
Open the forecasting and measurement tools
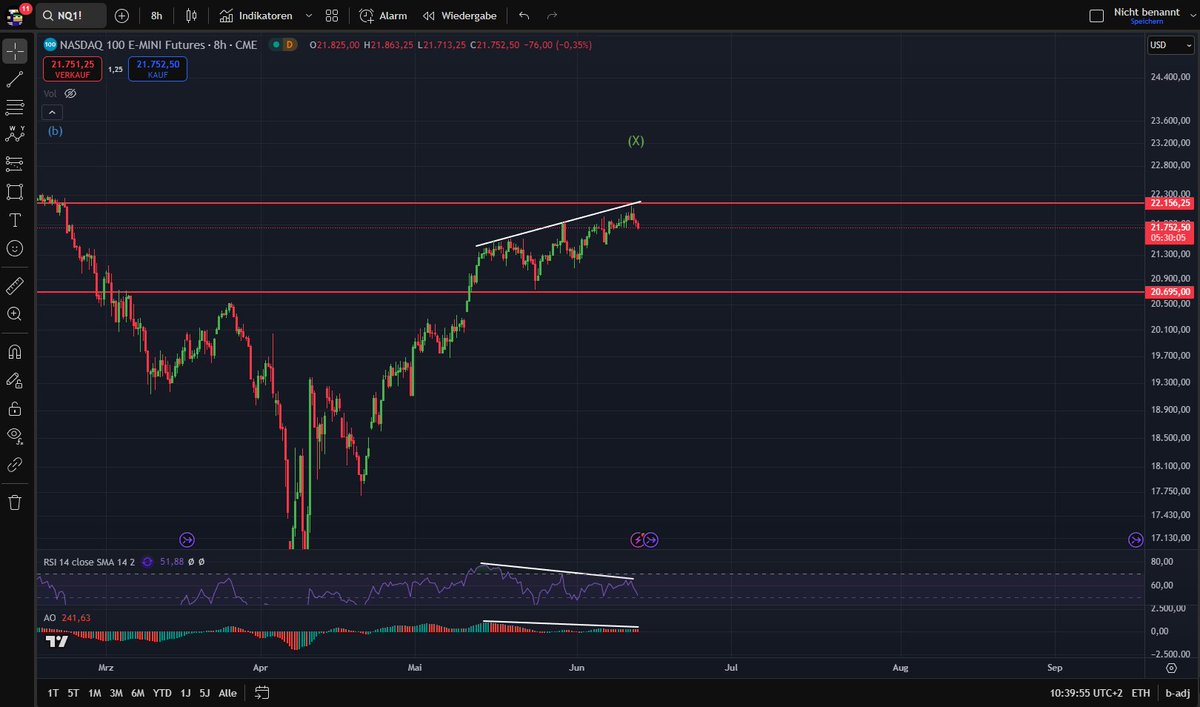point(14,162)
